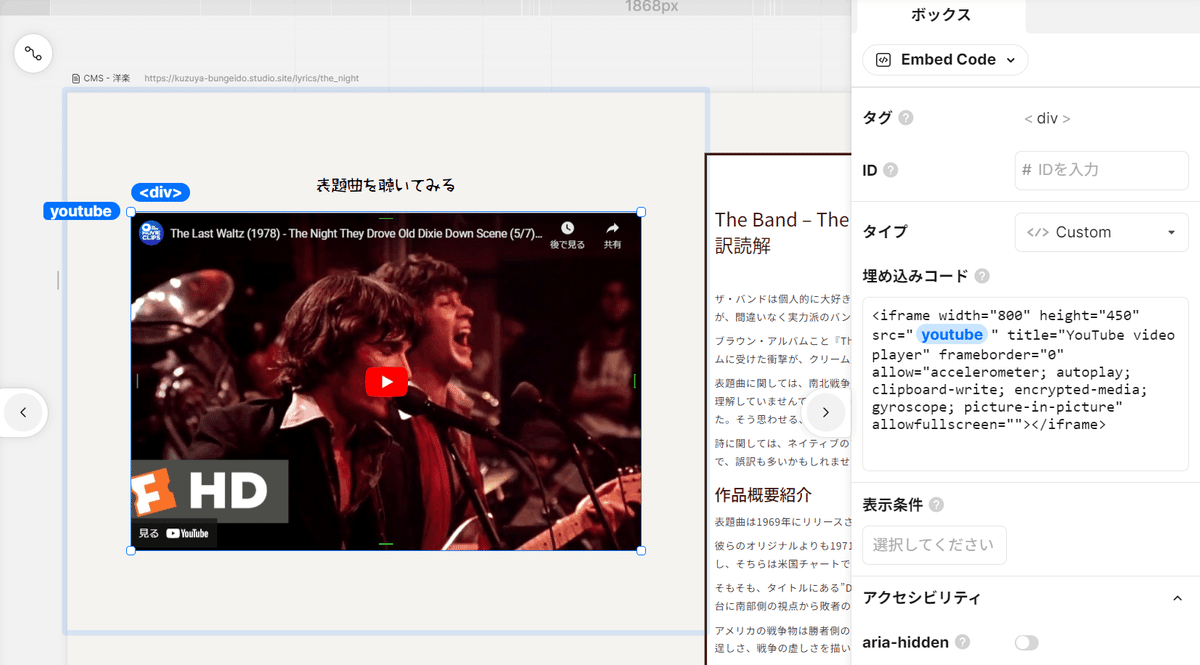Image resolution: width=1200 pixels, height=665 pixels.
Task: Click help icon next to ID
Action: [890, 170]
